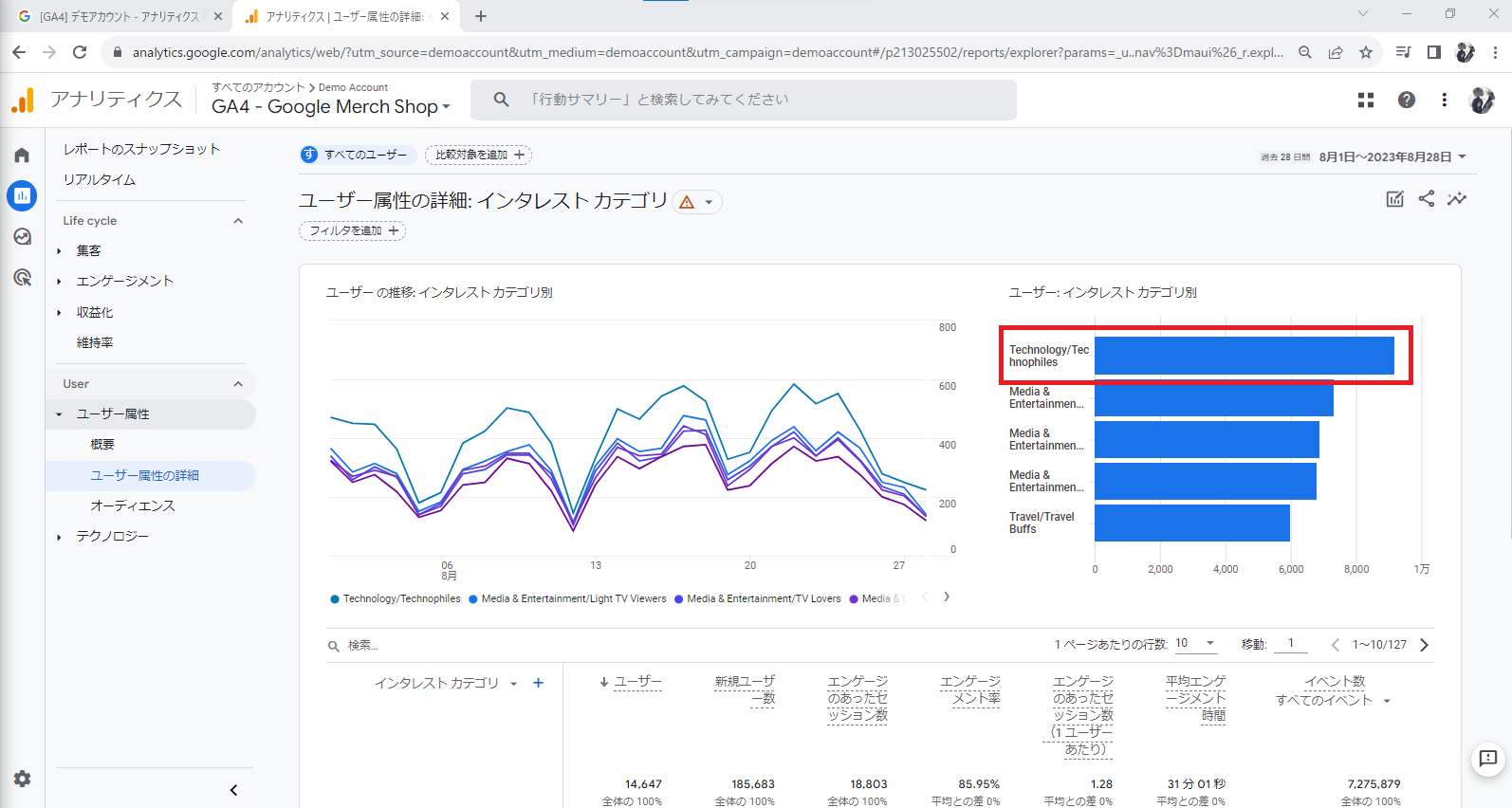The width and height of the screenshot is (1512, 808).
Task: Expand the 収益化 tree item
Action: click(59, 313)
